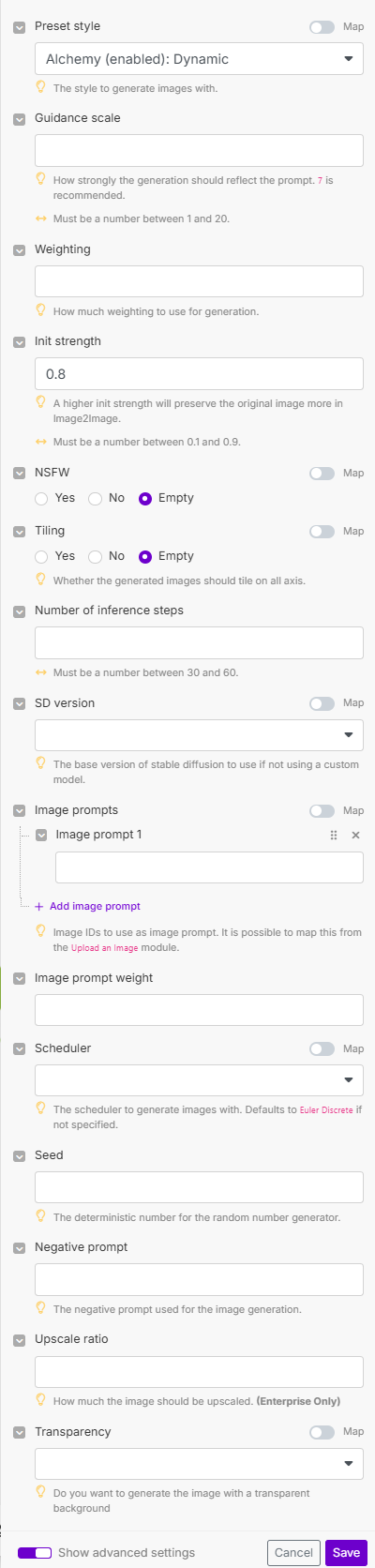Collapse the Guidance scale section icon
375x1568 pixels.
point(20,119)
